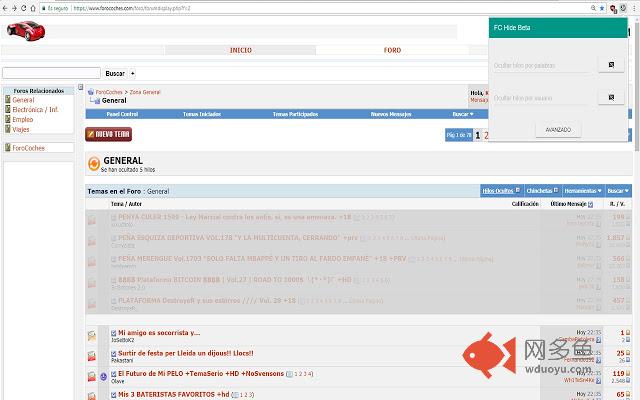Click the red car ForoCoches logo
640x400 pixels.
(26, 31)
